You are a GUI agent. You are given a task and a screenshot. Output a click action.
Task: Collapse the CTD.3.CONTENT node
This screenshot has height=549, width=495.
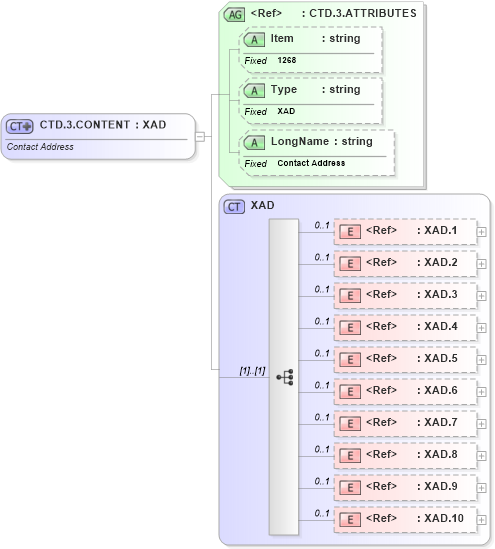coord(200,136)
